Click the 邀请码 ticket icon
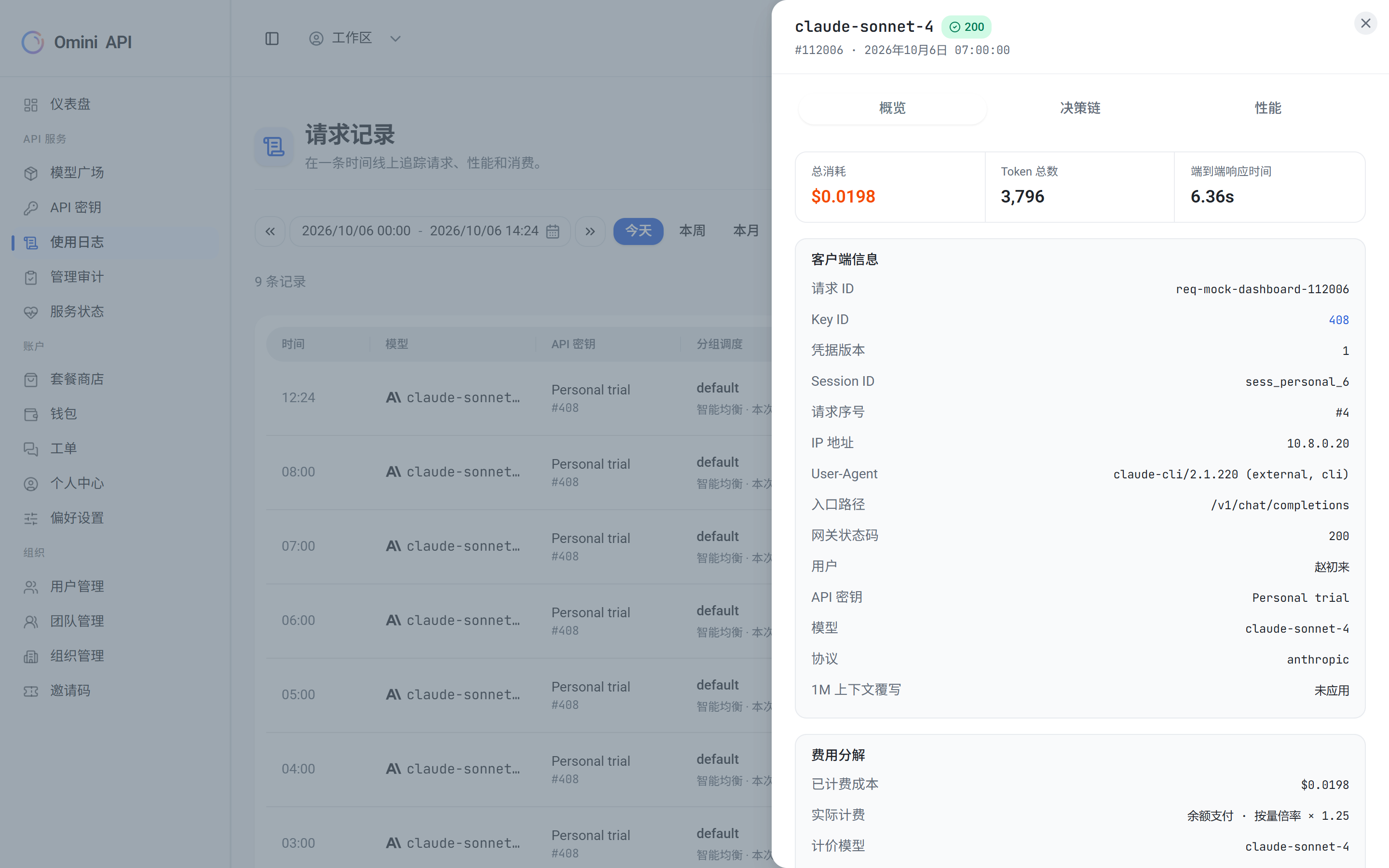1389x868 pixels. click(31, 691)
